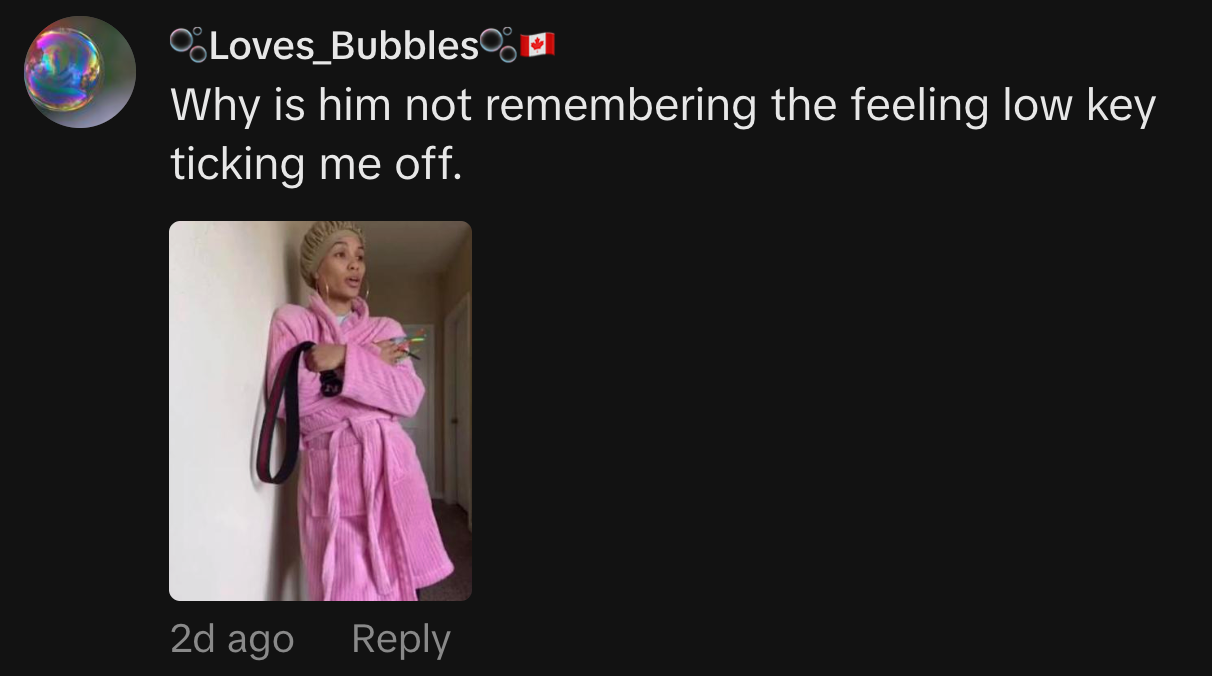Click the 2d ago timestamp

pyautogui.click(x=232, y=639)
